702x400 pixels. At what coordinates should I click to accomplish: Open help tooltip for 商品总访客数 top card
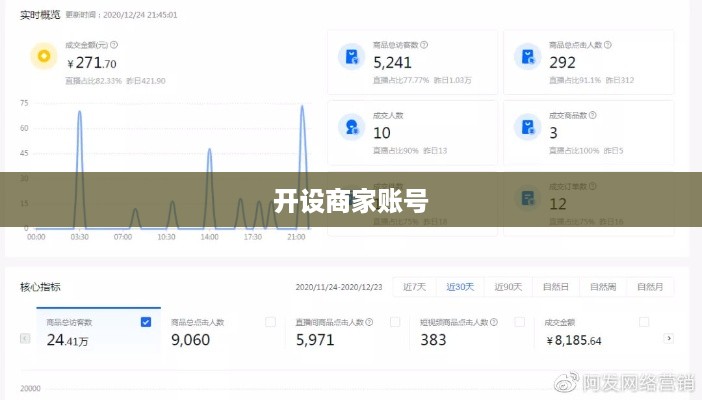(x=424, y=45)
